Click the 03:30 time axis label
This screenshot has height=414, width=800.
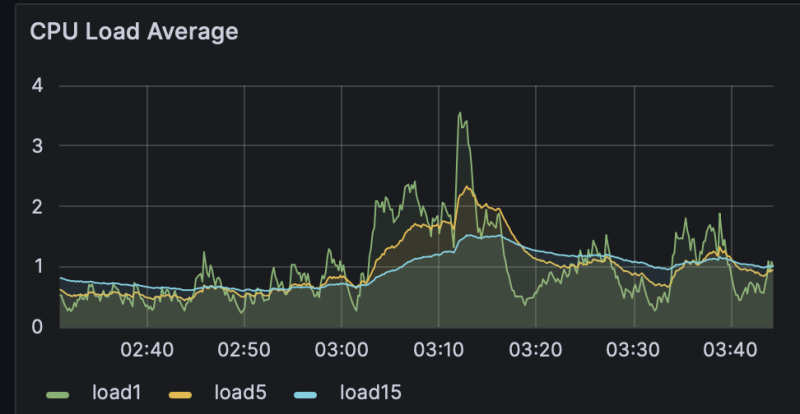[x=634, y=350]
